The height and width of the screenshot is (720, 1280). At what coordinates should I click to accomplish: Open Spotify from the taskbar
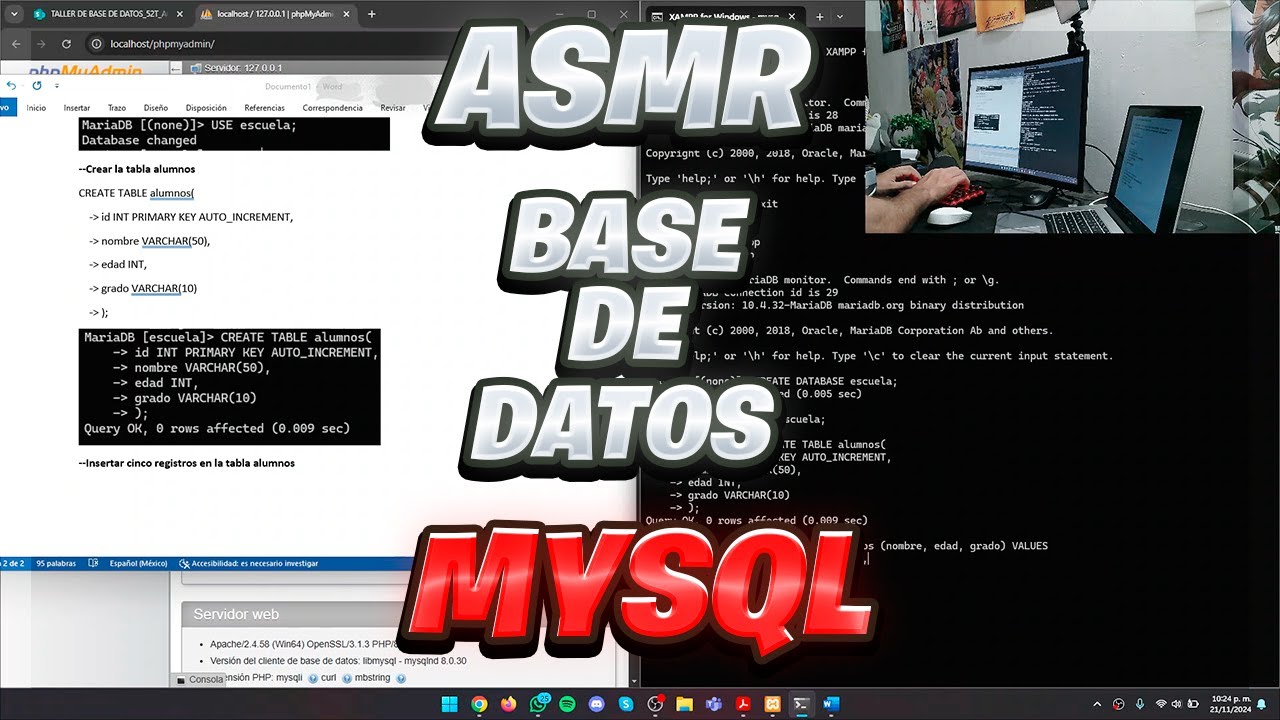click(567, 704)
